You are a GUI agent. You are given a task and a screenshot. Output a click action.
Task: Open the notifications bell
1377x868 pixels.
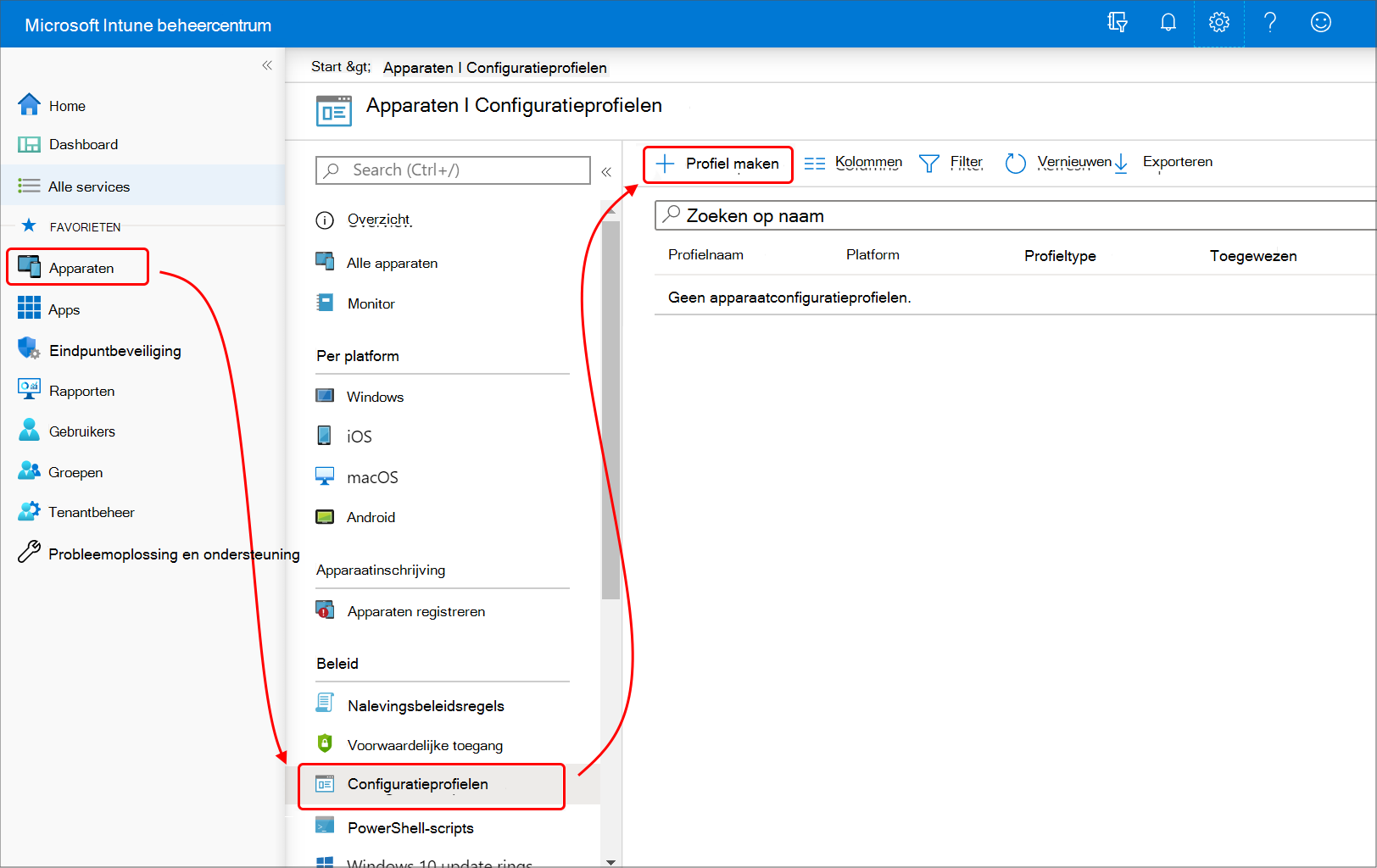[1168, 23]
